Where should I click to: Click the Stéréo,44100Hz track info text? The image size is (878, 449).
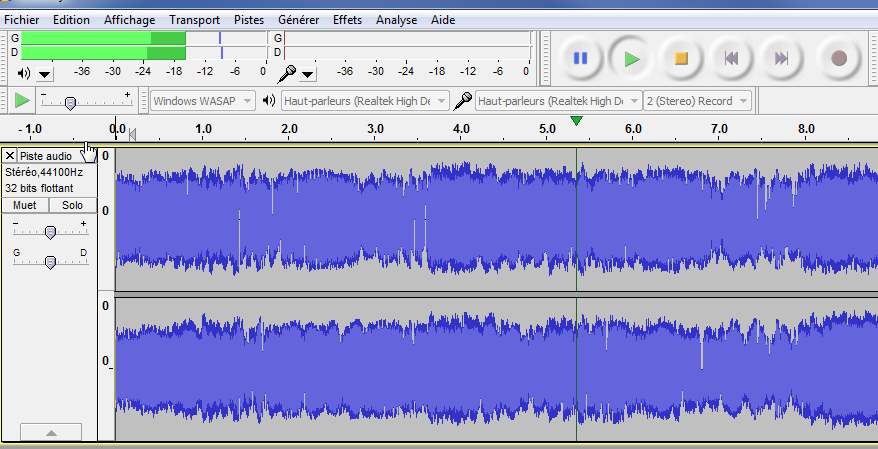[44, 172]
